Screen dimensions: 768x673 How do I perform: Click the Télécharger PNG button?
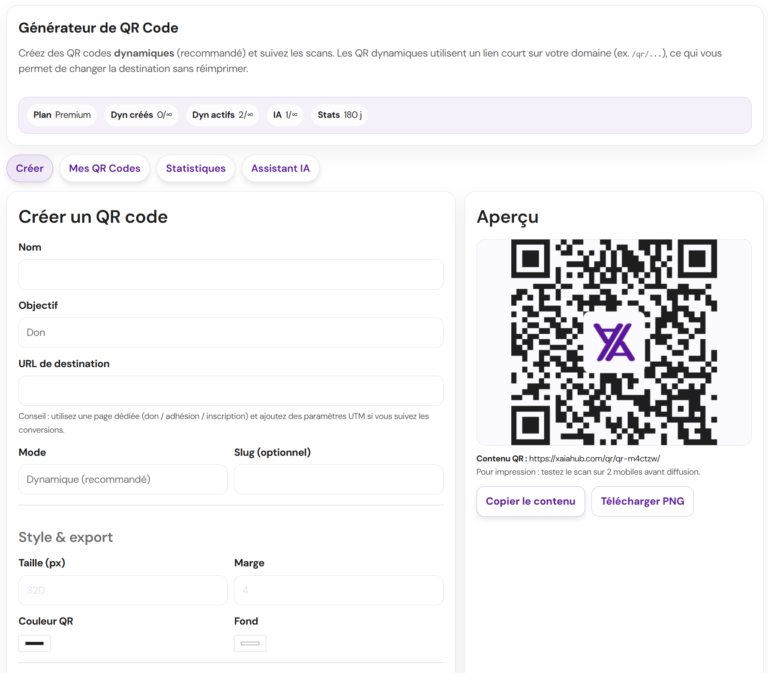[642, 501]
